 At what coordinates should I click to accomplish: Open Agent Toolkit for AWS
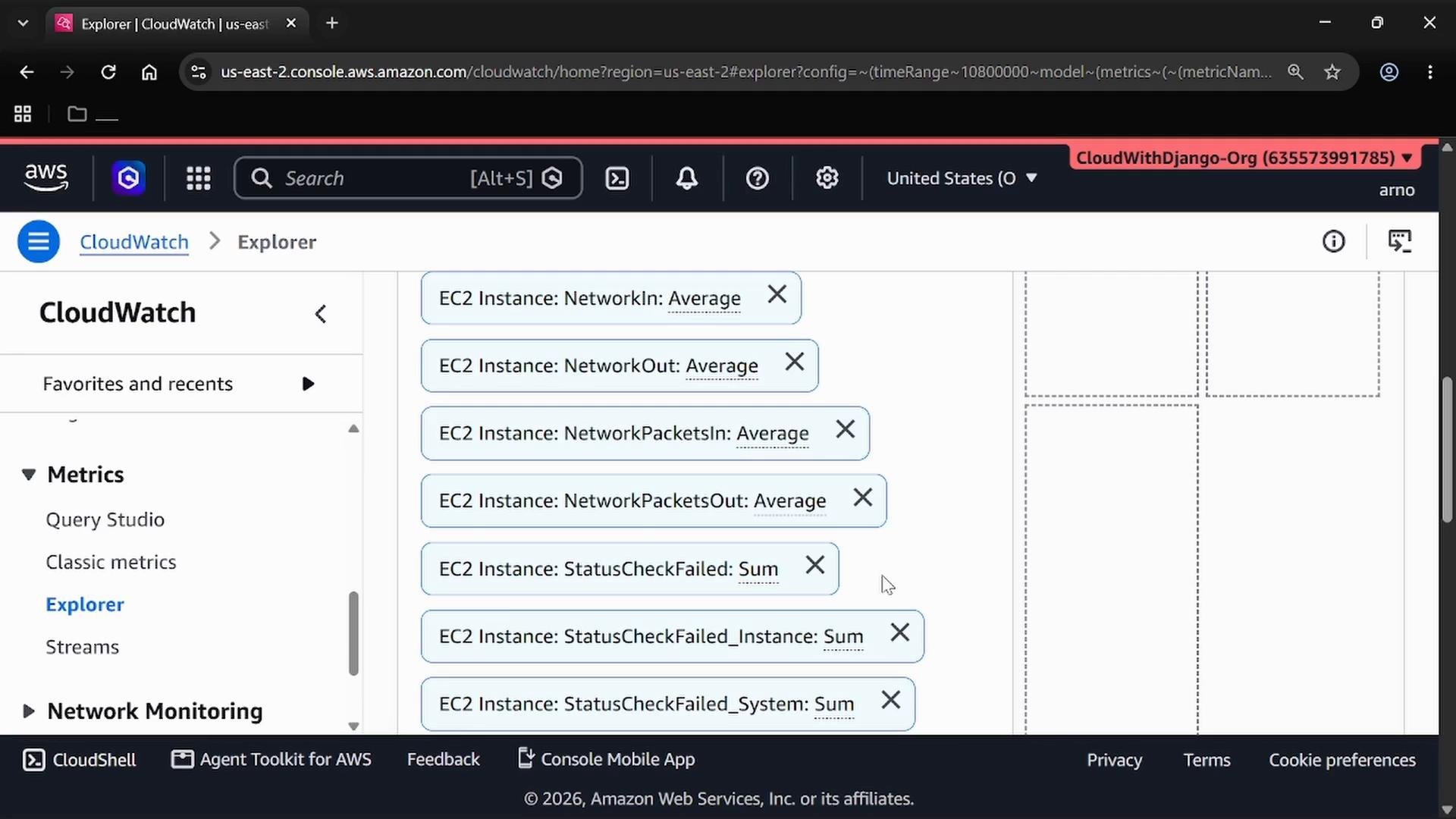pos(271,760)
